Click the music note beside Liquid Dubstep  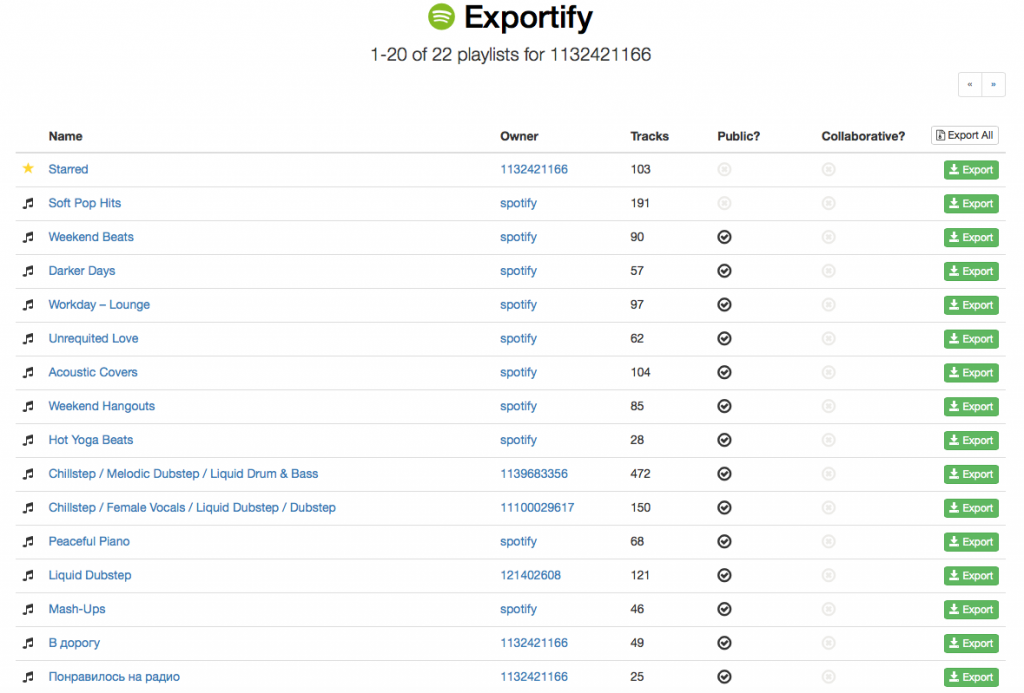pos(28,576)
